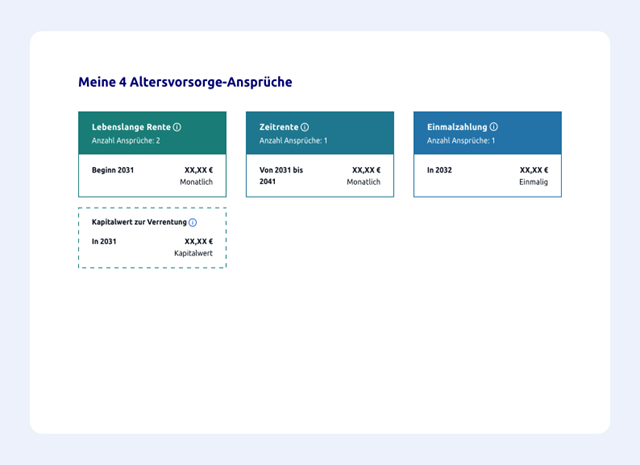Screen dimensions: 640x465
Task: Click 'Anzahl Ansprüche: 1' under Zeitrente
Action: [293, 141]
